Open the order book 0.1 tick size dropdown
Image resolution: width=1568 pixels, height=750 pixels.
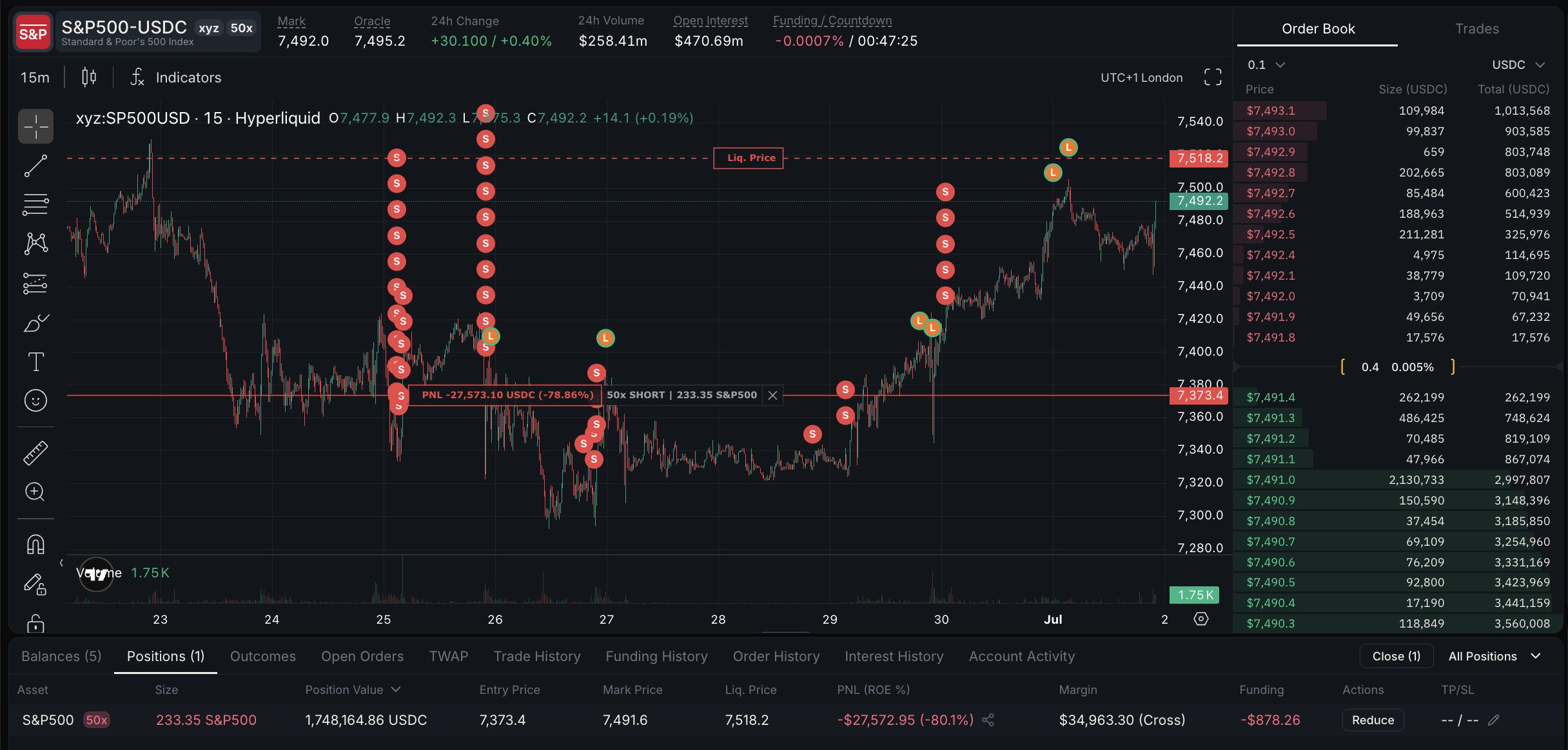coord(1266,64)
